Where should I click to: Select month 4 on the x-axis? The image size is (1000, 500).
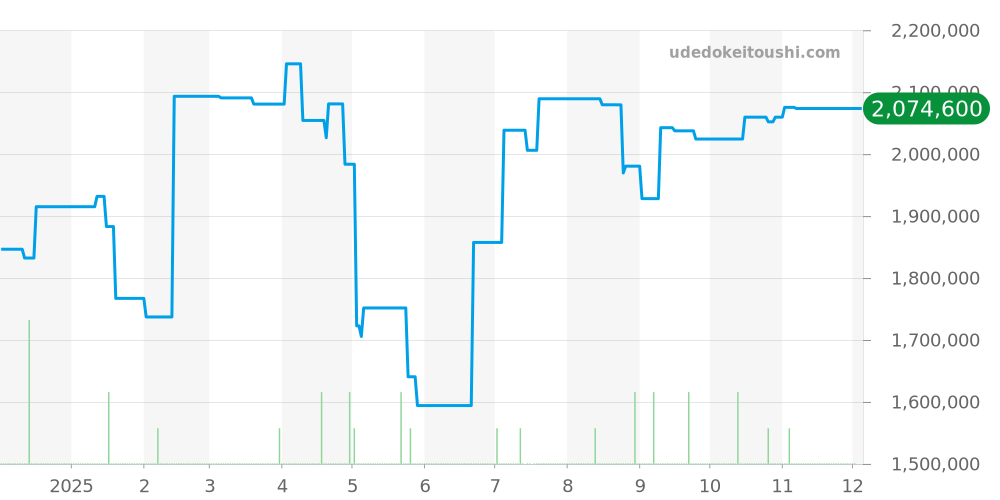(281, 486)
